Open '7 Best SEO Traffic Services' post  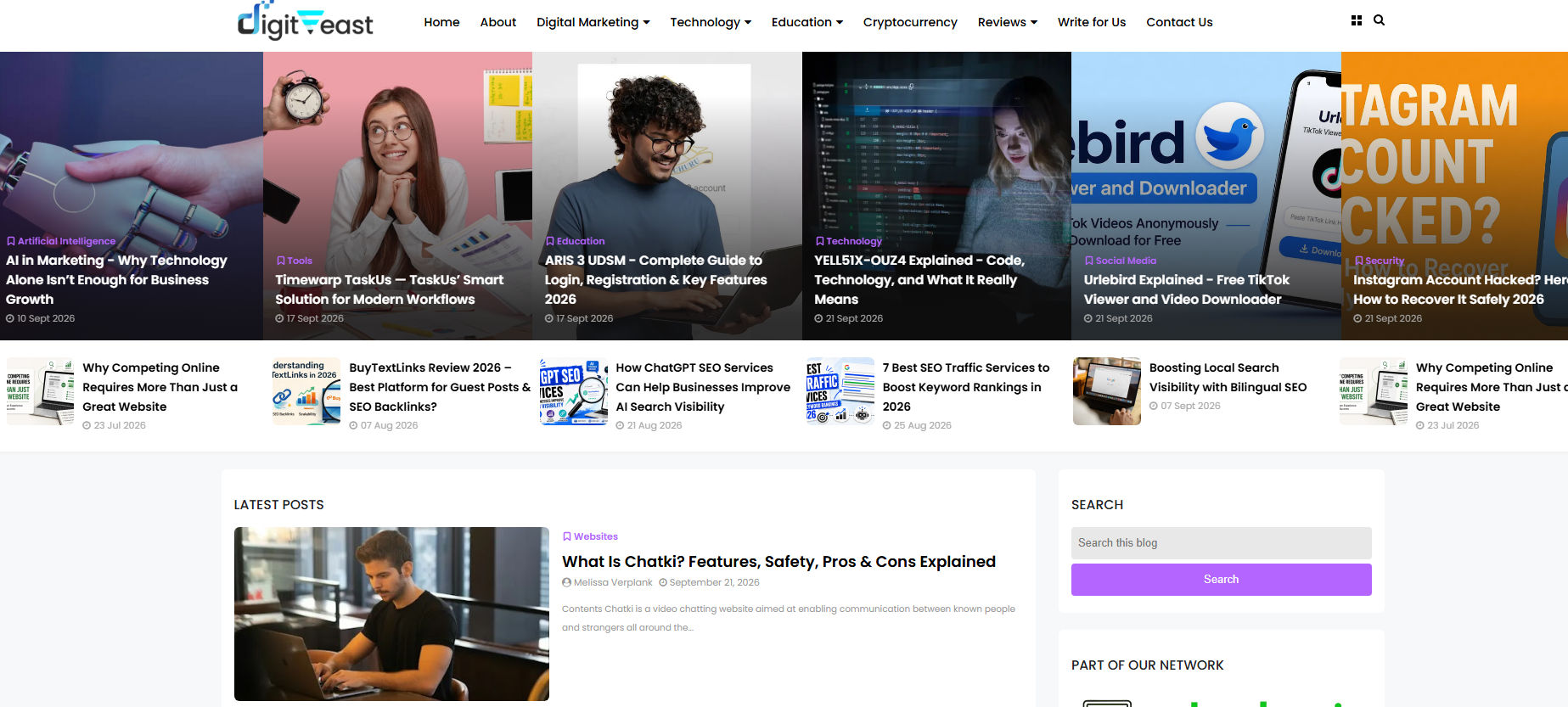tap(966, 387)
